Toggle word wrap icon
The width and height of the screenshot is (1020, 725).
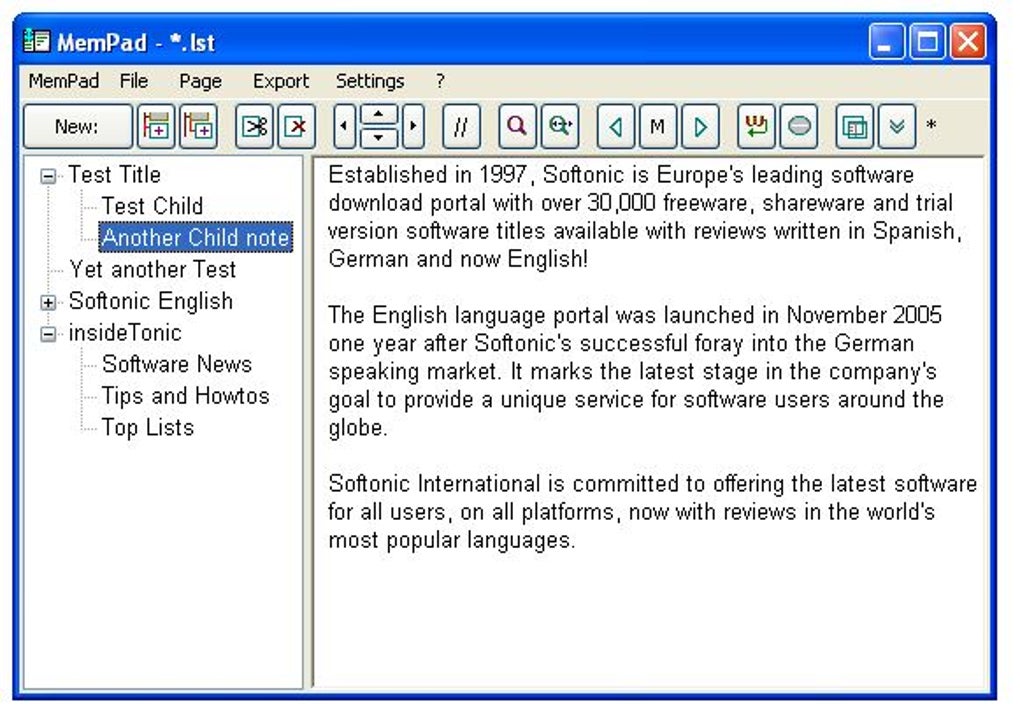(756, 126)
